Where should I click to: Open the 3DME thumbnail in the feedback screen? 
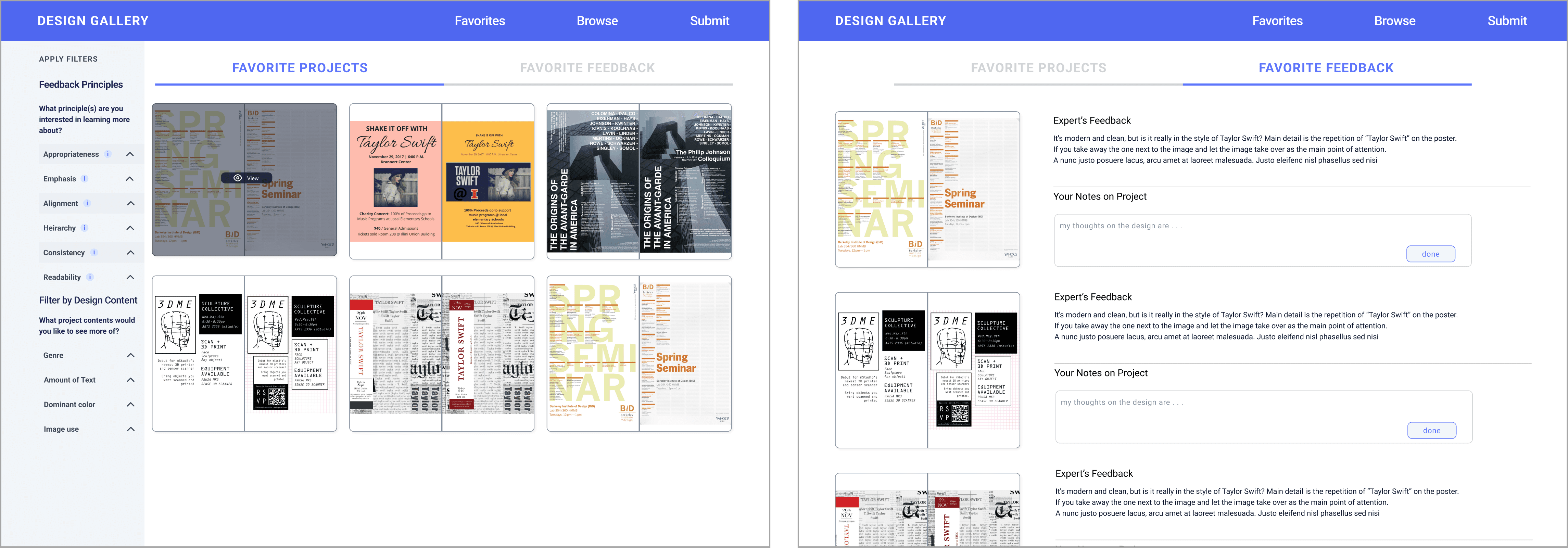(928, 370)
